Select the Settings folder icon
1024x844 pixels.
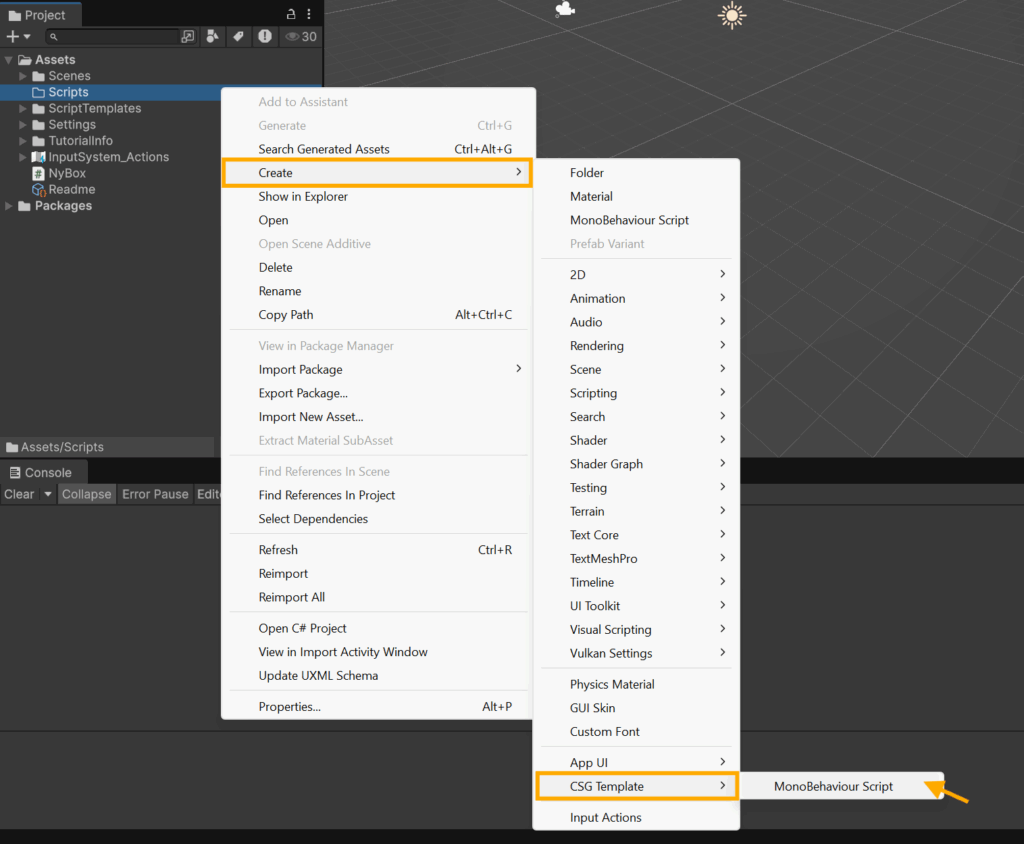pos(39,125)
